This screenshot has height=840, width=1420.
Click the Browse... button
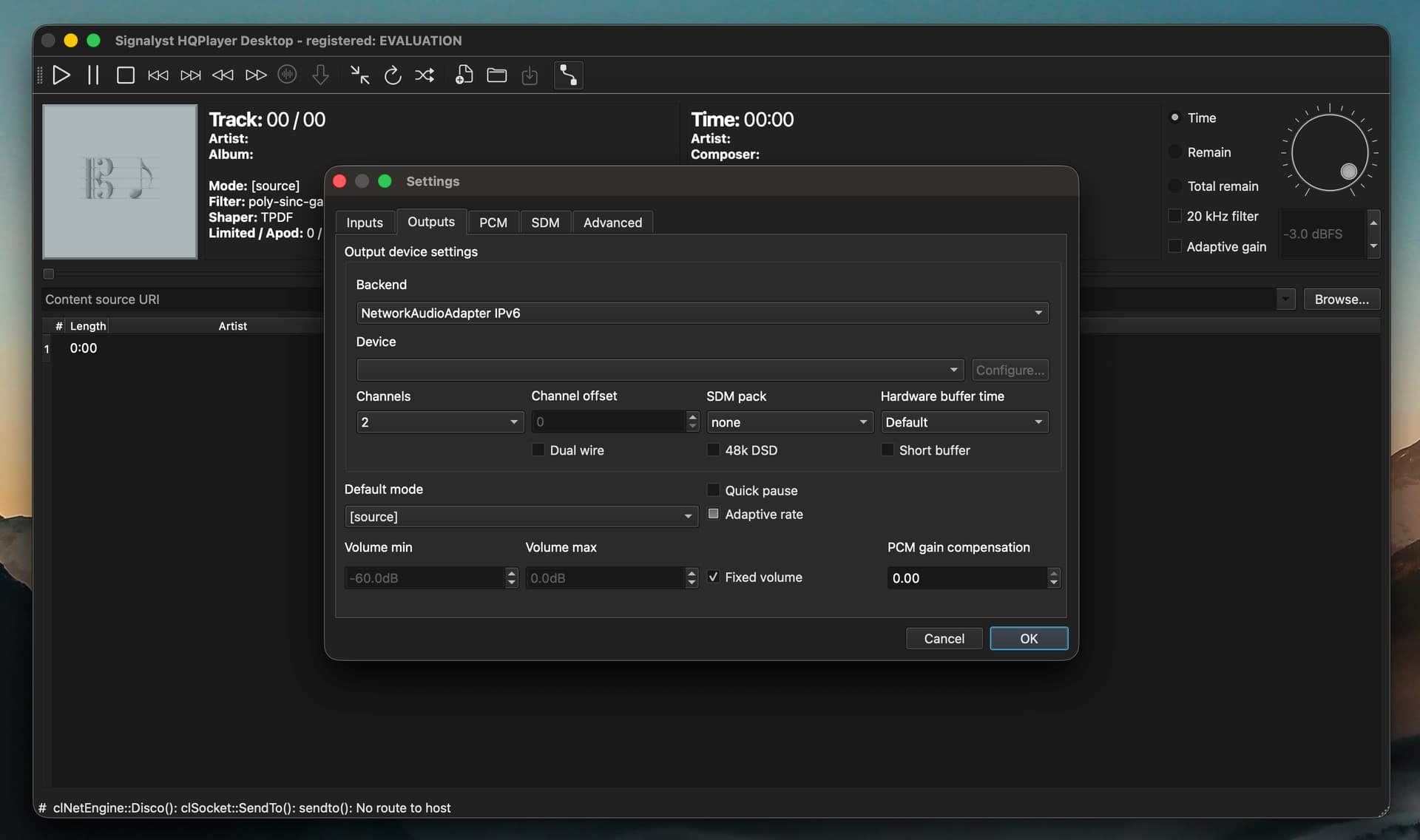1341,299
